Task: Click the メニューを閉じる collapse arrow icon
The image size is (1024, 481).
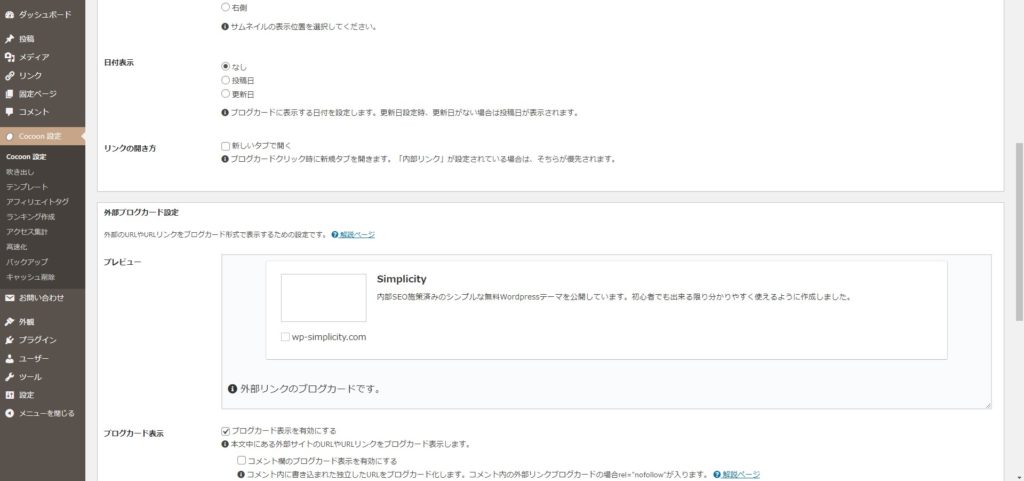Action: point(9,413)
